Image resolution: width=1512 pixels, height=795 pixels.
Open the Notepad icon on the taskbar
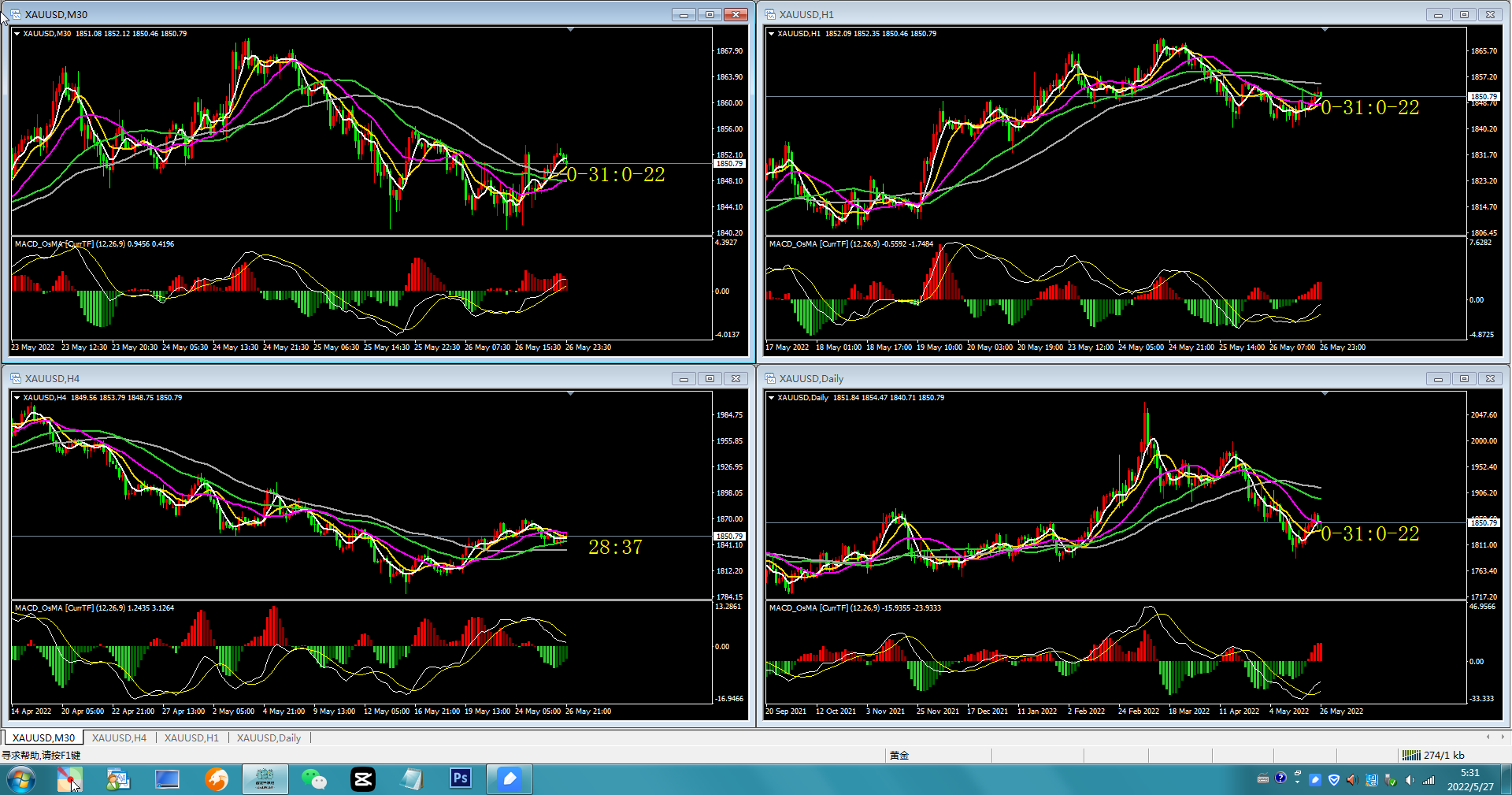(x=412, y=779)
